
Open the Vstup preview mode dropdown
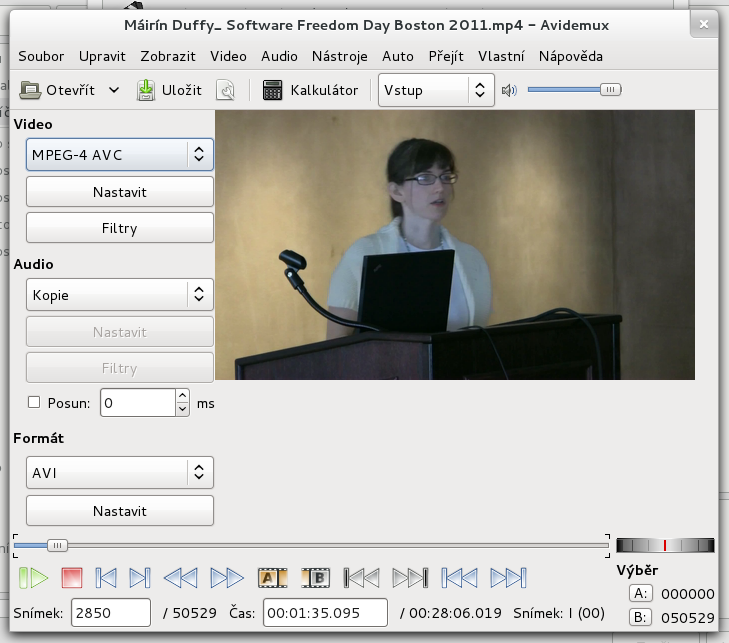(436, 90)
